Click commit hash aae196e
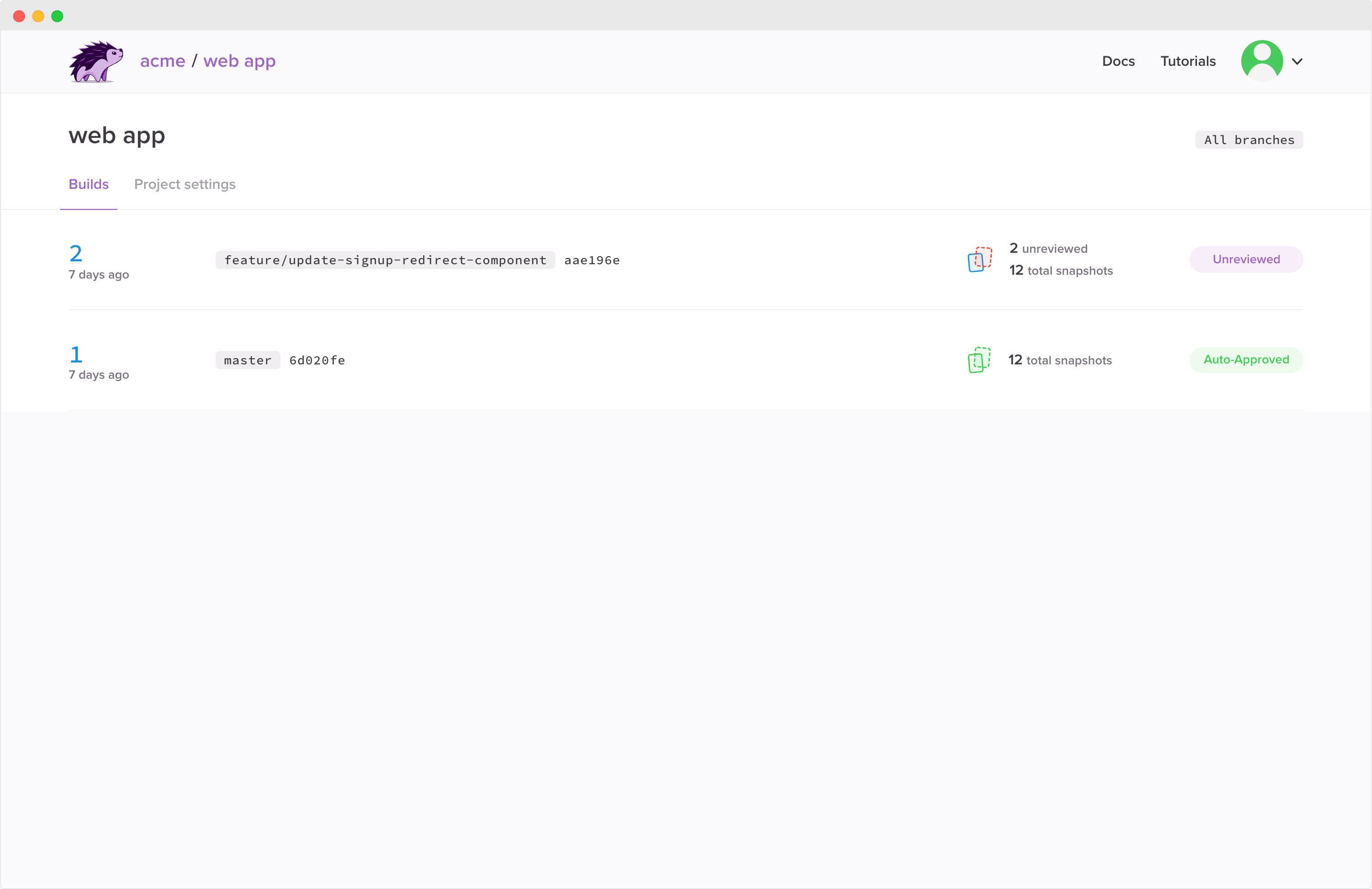This screenshot has width=1372, height=889. (x=592, y=260)
